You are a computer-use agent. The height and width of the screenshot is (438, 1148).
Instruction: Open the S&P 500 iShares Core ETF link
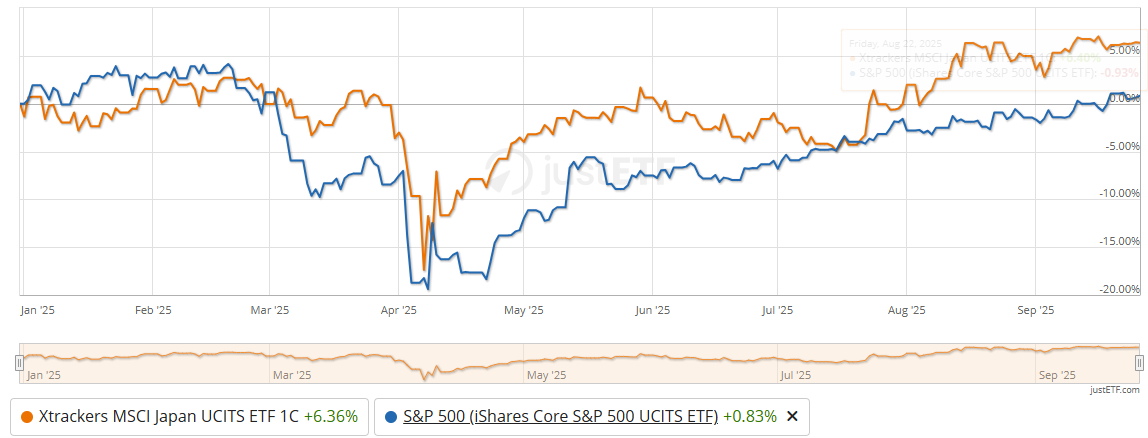(x=560, y=417)
